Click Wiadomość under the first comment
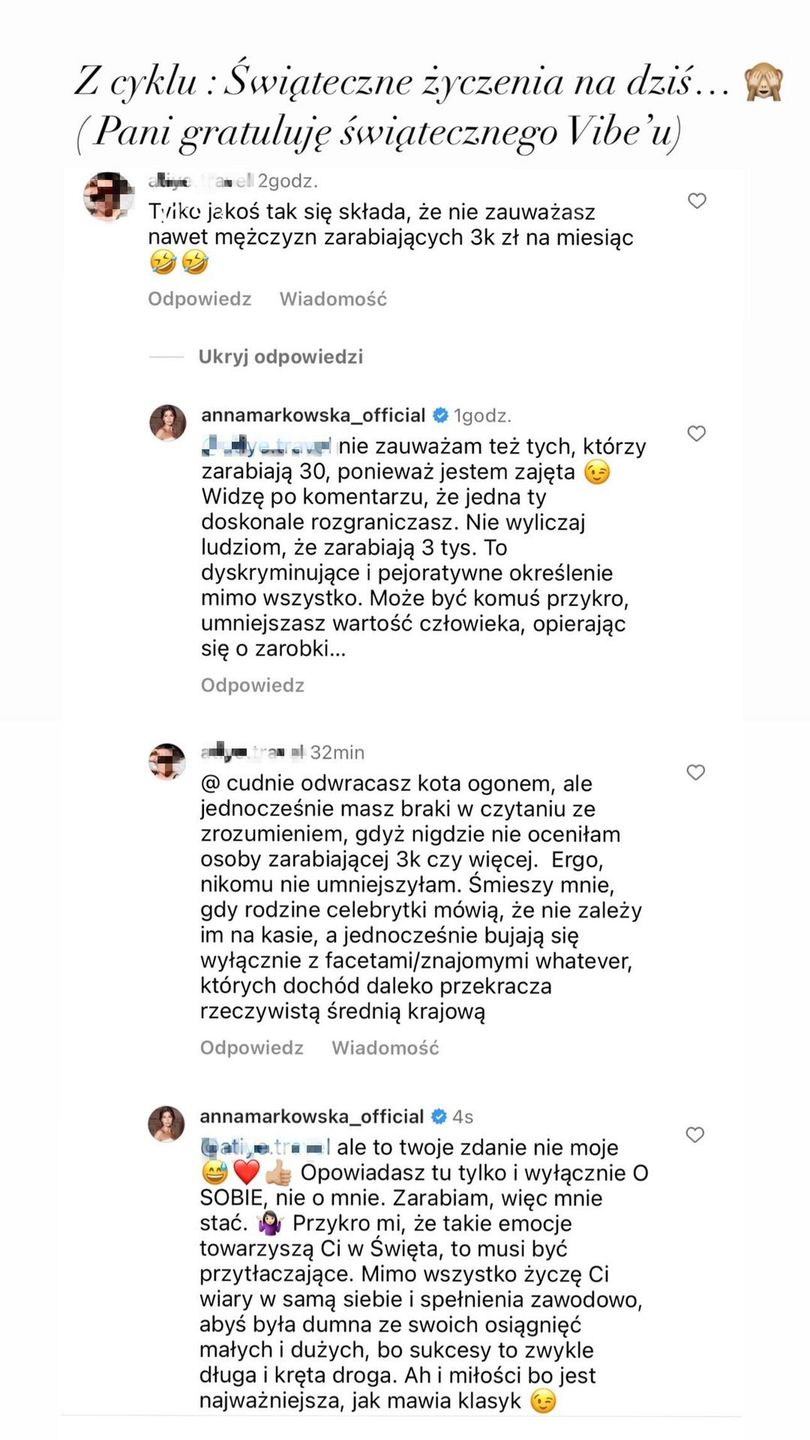 point(333,298)
